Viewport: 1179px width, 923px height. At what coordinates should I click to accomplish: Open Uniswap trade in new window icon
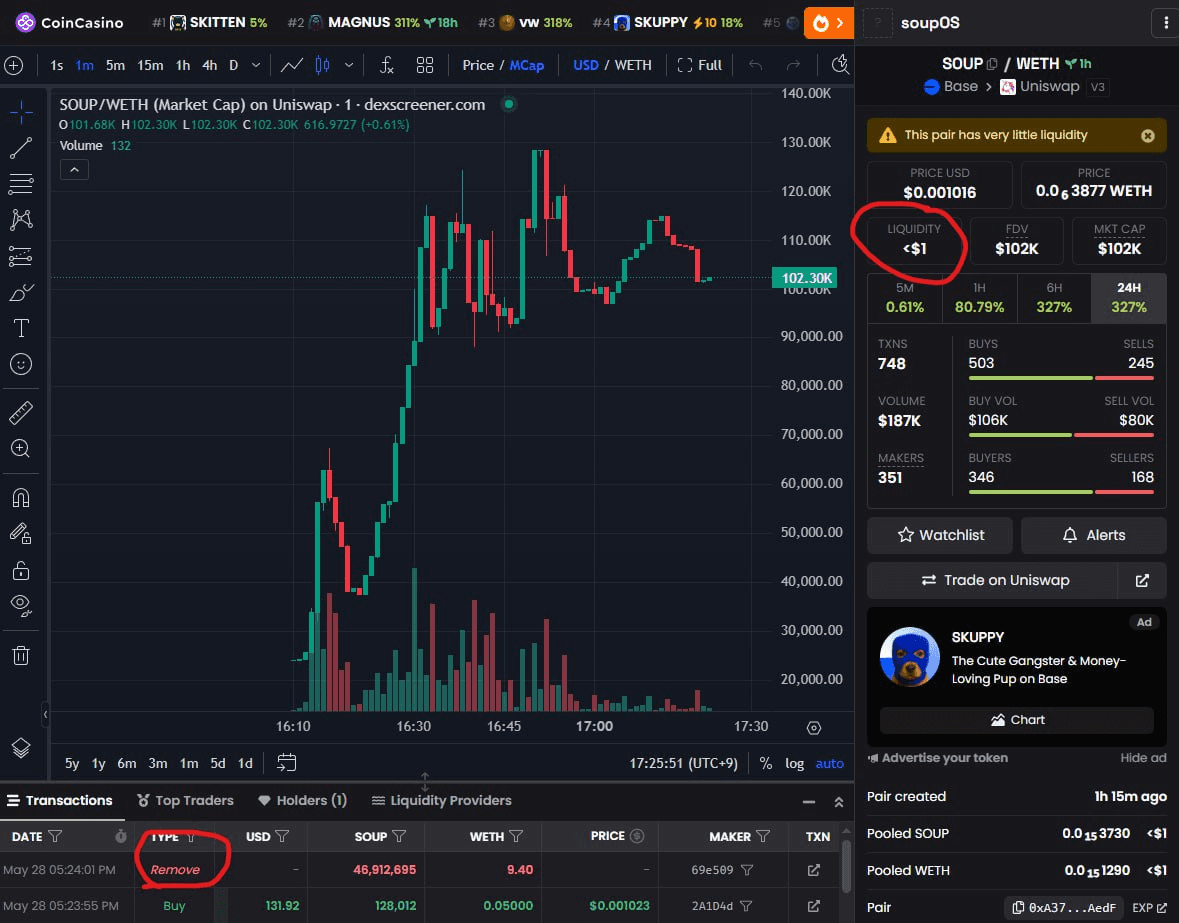click(x=1142, y=580)
